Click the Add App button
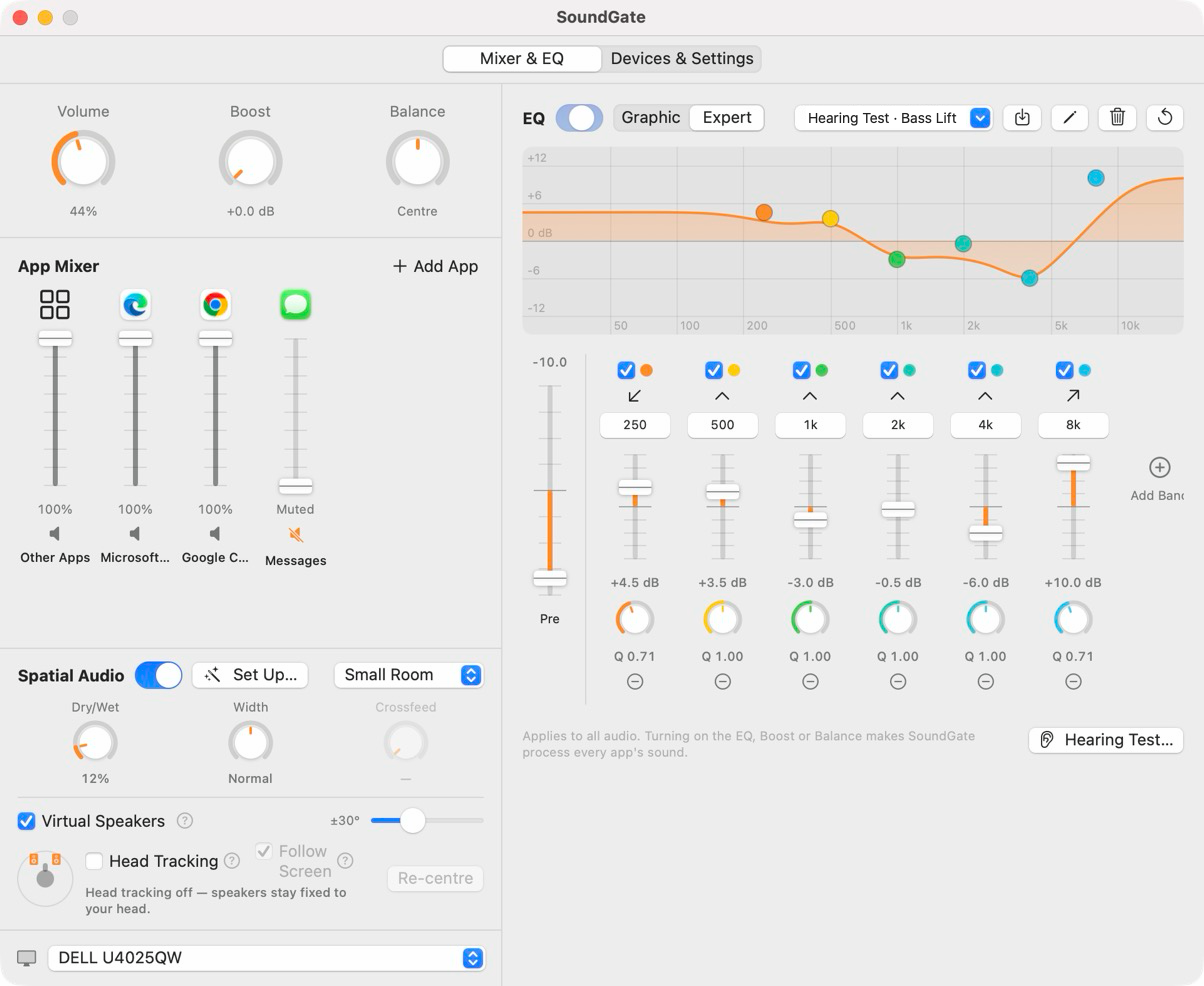1204x986 pixels. pos(435,266)
